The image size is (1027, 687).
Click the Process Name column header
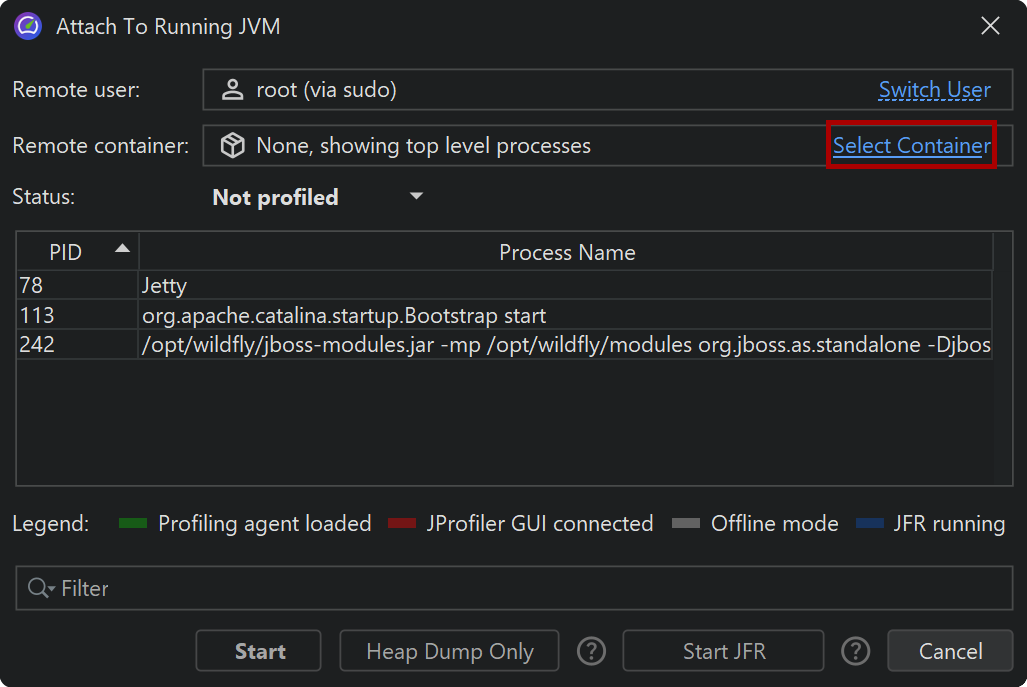pos(567,252)
